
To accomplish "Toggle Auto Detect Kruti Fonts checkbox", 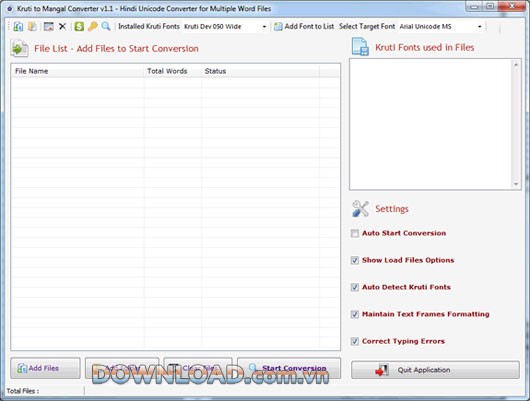I will pos(355,287).
